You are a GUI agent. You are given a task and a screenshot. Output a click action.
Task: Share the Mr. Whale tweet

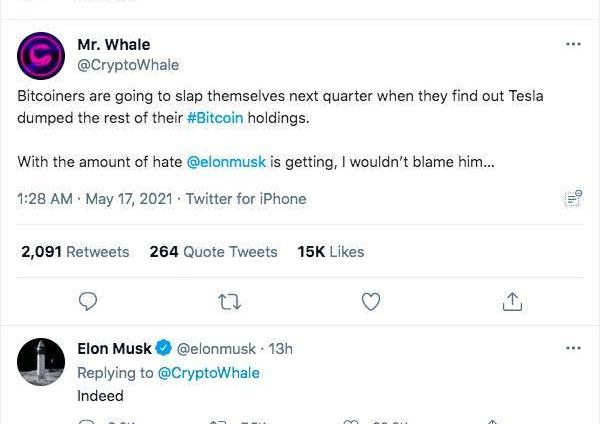512,300
